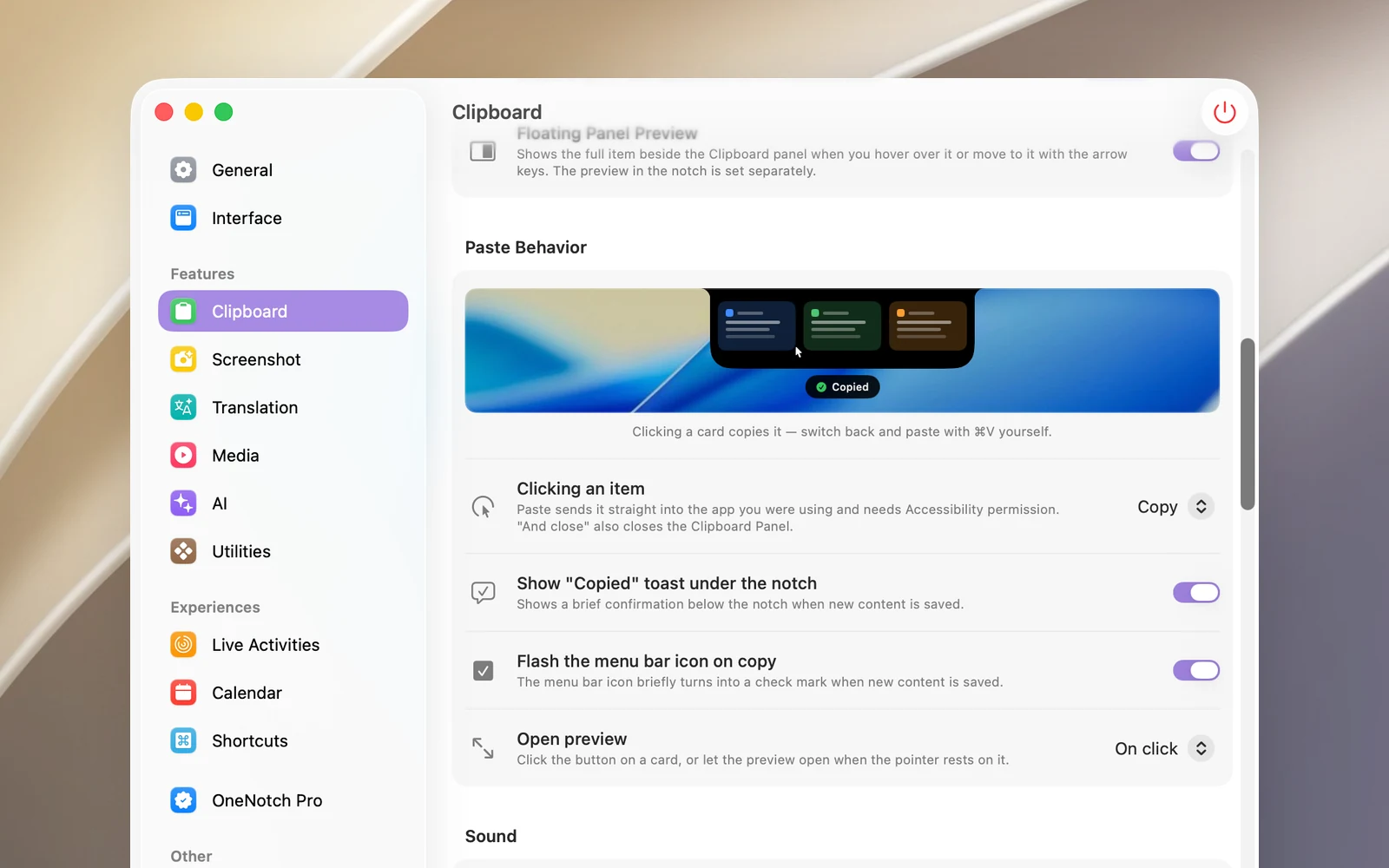The image size is (1389, 868).
Task: Click the vertical scrollbar thumb
Action: (x=1247, y=424)
